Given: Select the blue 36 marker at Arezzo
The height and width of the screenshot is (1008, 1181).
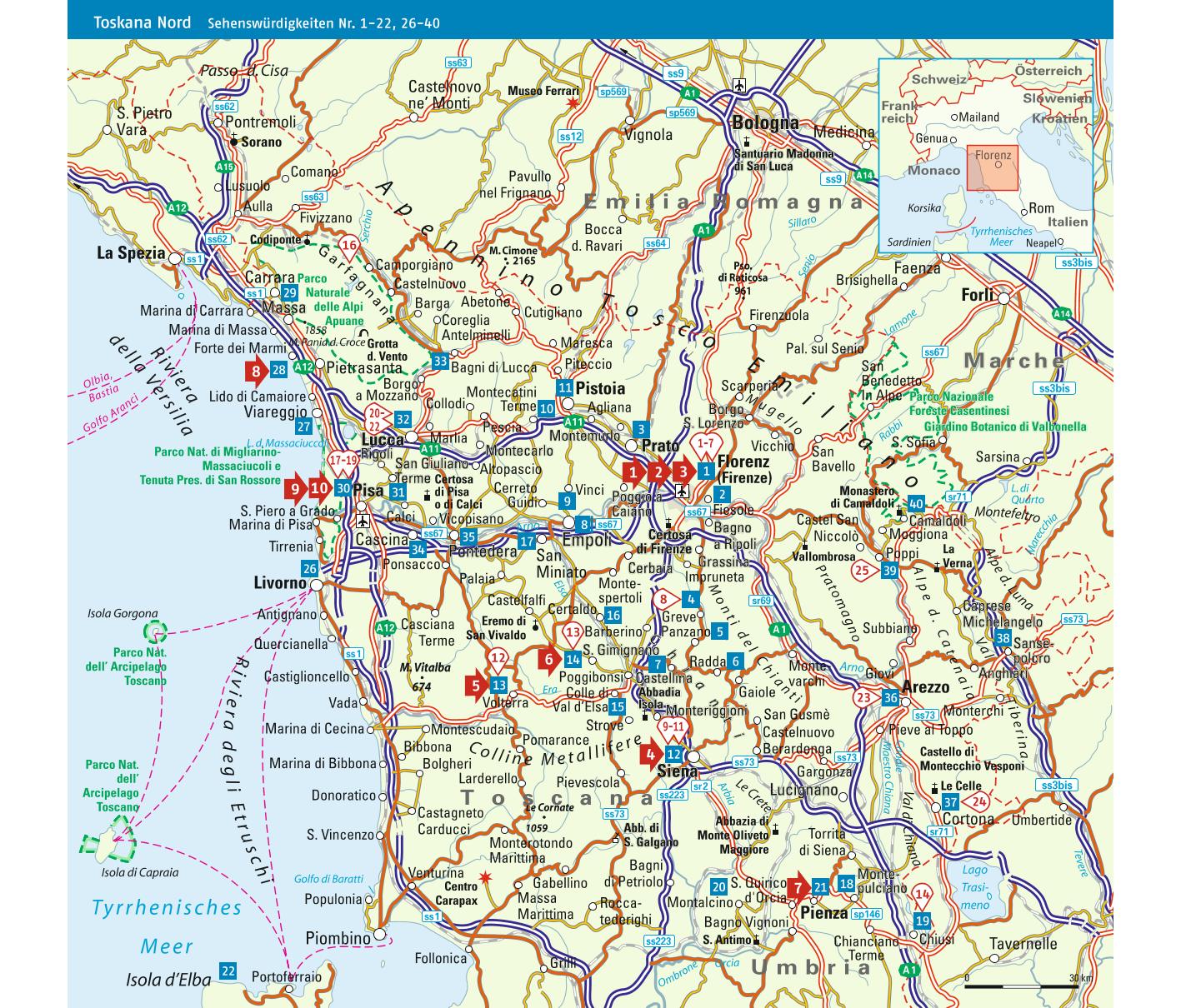Looking at the screenshot, I should [x=891, y=697].
